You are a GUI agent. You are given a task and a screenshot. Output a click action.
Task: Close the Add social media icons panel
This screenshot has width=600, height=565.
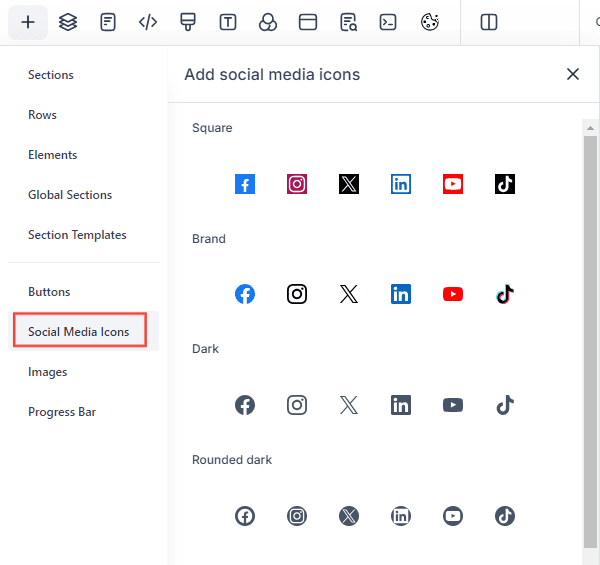tap(573, 74)
